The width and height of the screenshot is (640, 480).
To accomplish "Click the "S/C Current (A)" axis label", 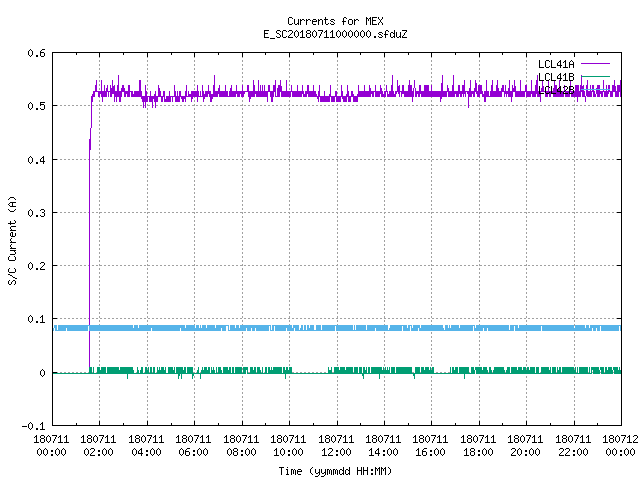I will pyautogui.click(x=13, y=240).
